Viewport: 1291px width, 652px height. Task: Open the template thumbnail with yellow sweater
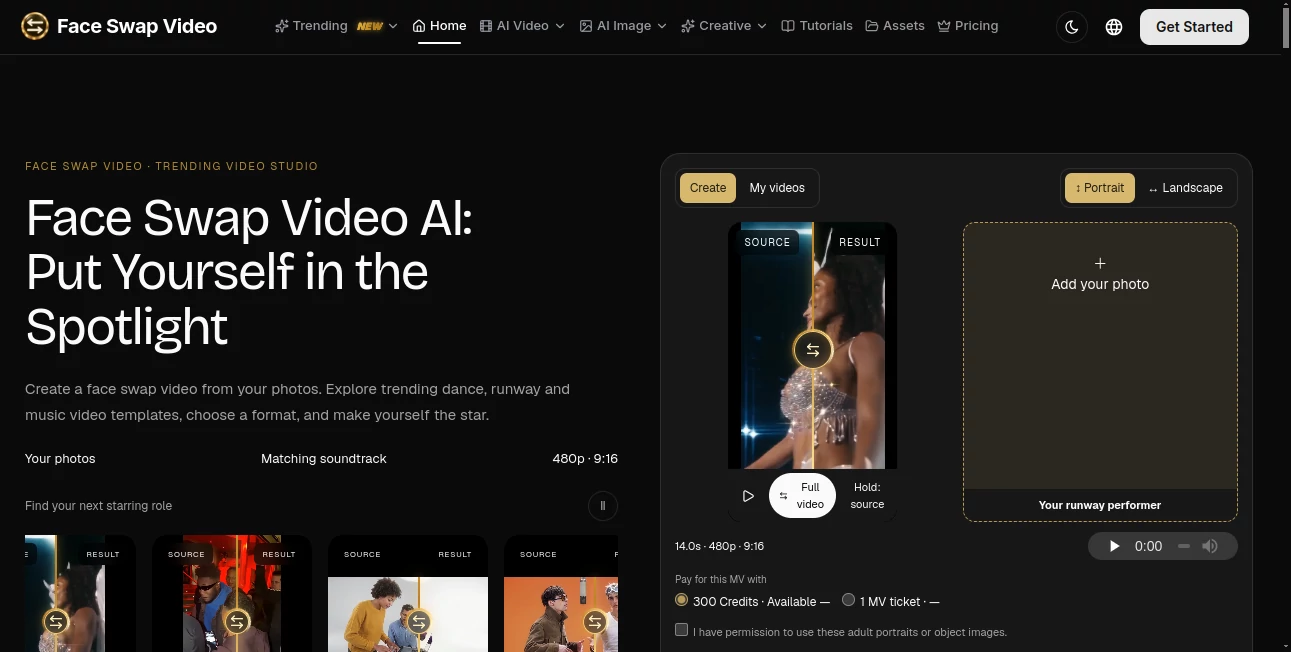[x=408, y=593]
